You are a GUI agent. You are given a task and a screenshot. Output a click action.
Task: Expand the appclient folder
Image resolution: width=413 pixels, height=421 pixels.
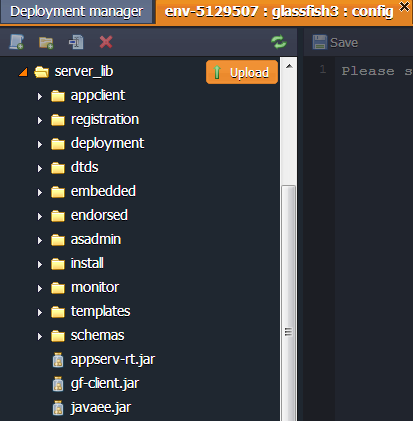point(40,96)
